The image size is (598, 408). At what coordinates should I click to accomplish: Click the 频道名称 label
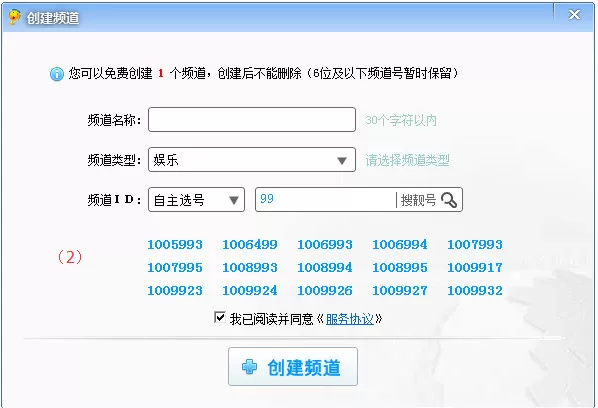point(114,120)
